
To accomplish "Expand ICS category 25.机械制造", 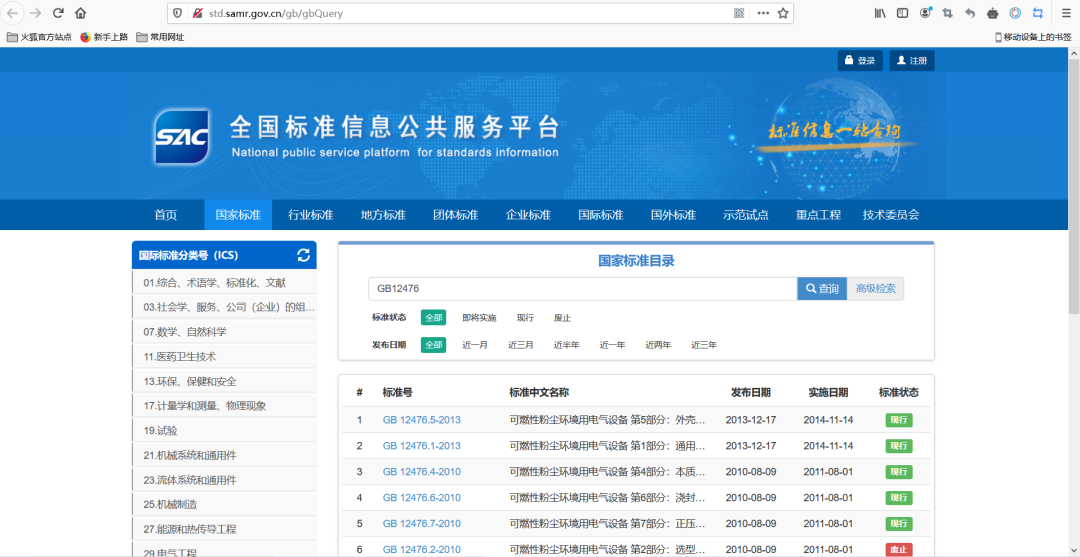I will 225,505.
